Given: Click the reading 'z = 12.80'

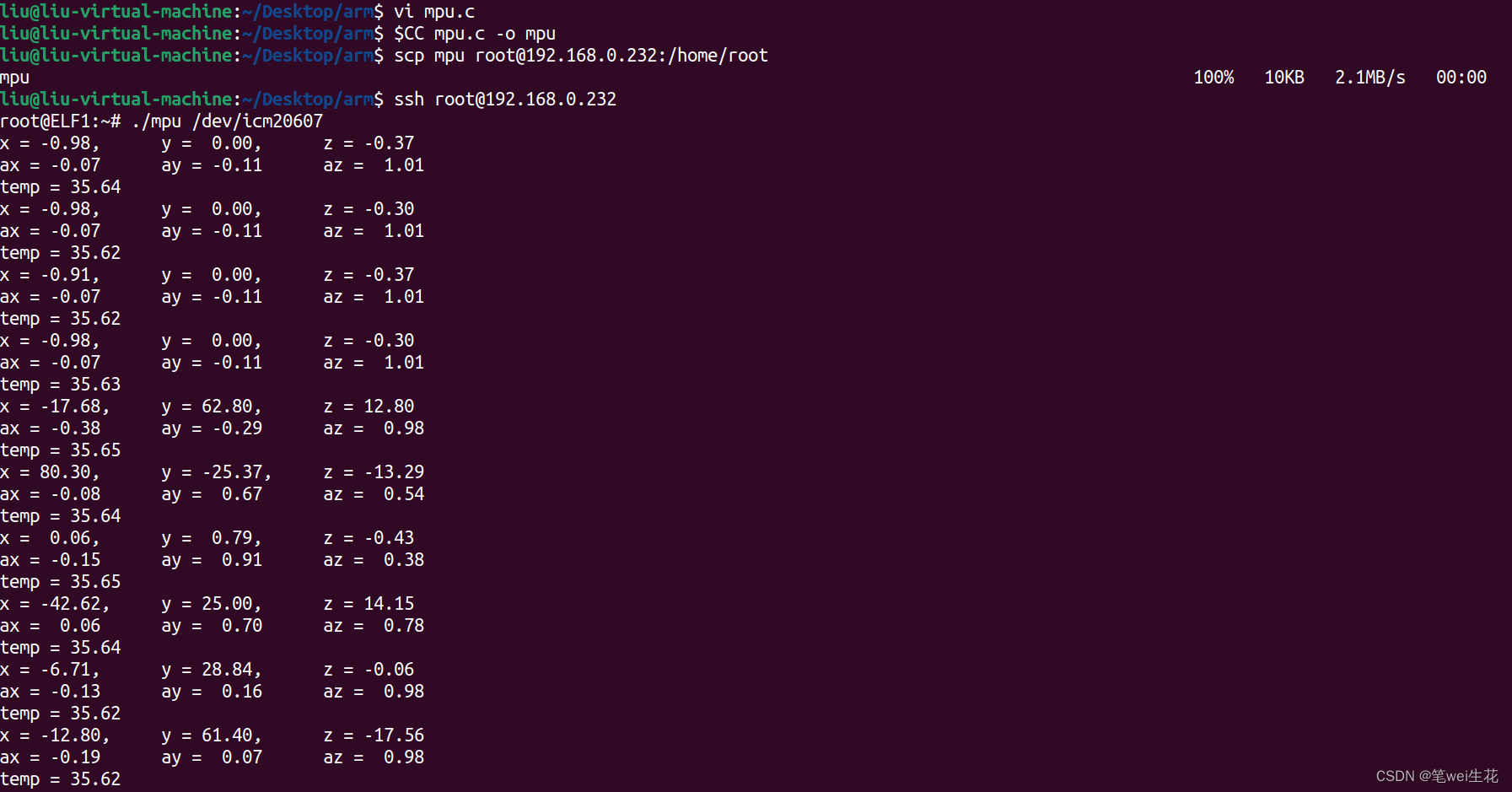Looking at the screenshot, I should coord(369,407).
